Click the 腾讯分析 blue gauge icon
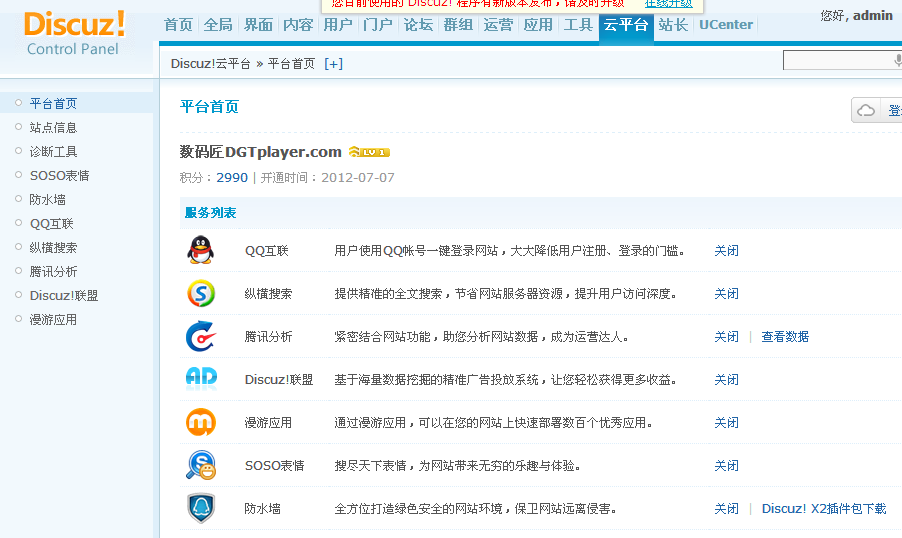The height and width of the screenshot is (538, 902). [x=201, y=336]
